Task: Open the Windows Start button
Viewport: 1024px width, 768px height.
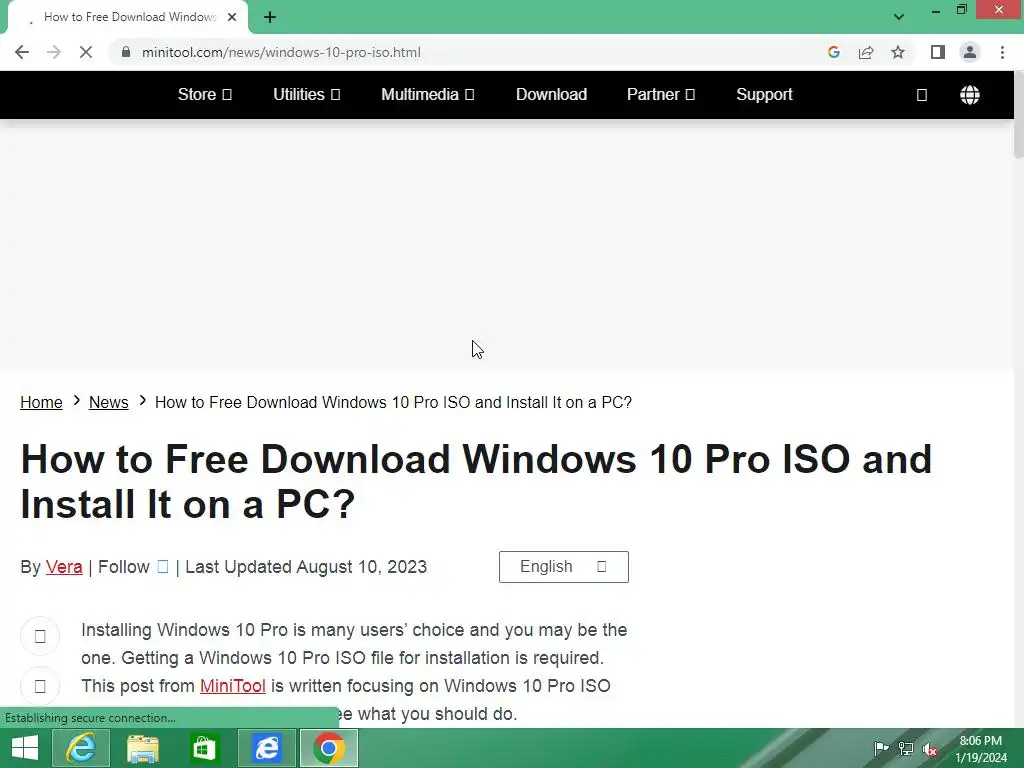Action: (x=25, y=748)
